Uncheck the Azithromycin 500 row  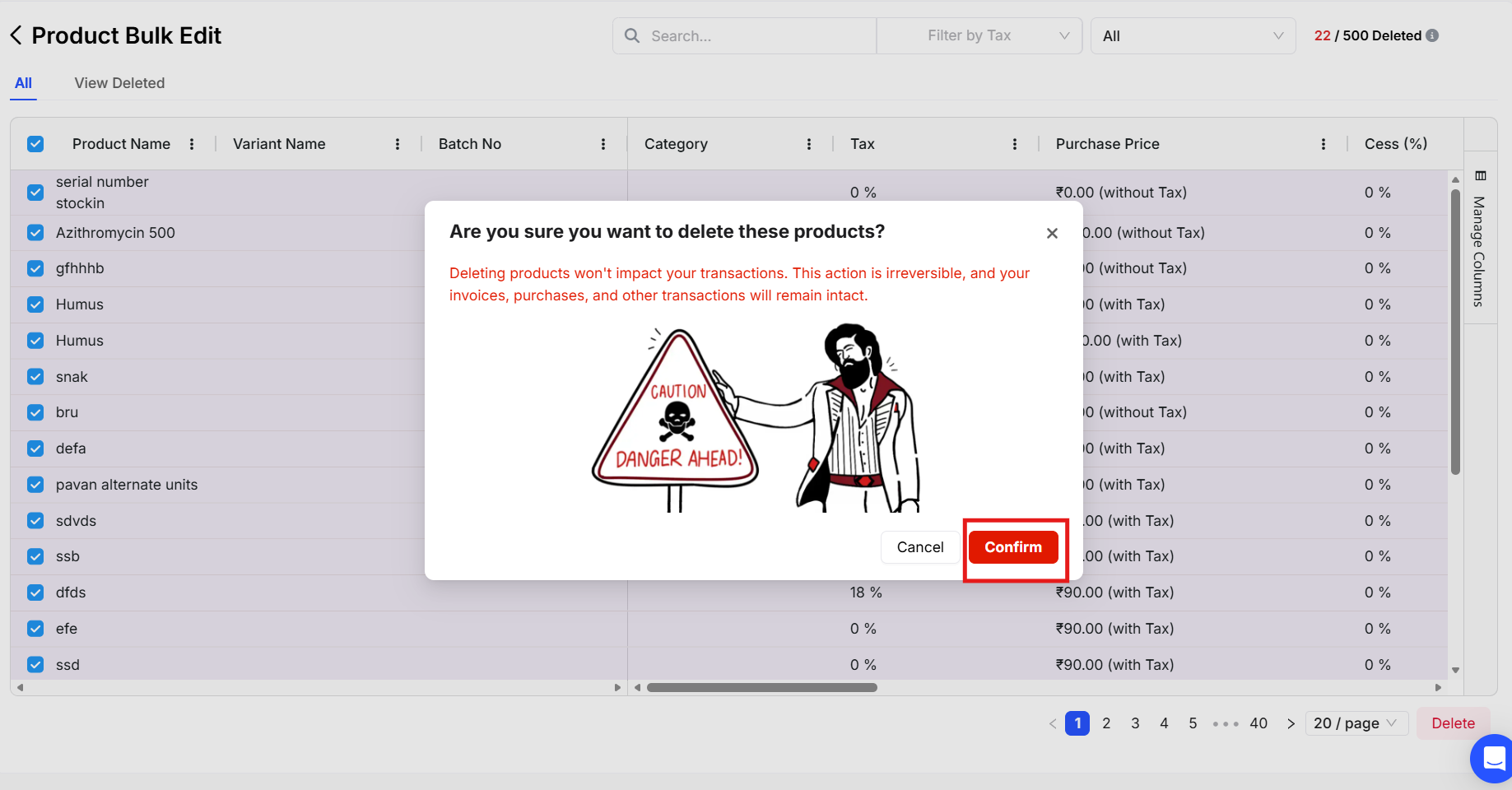click(x=35, y=233)
